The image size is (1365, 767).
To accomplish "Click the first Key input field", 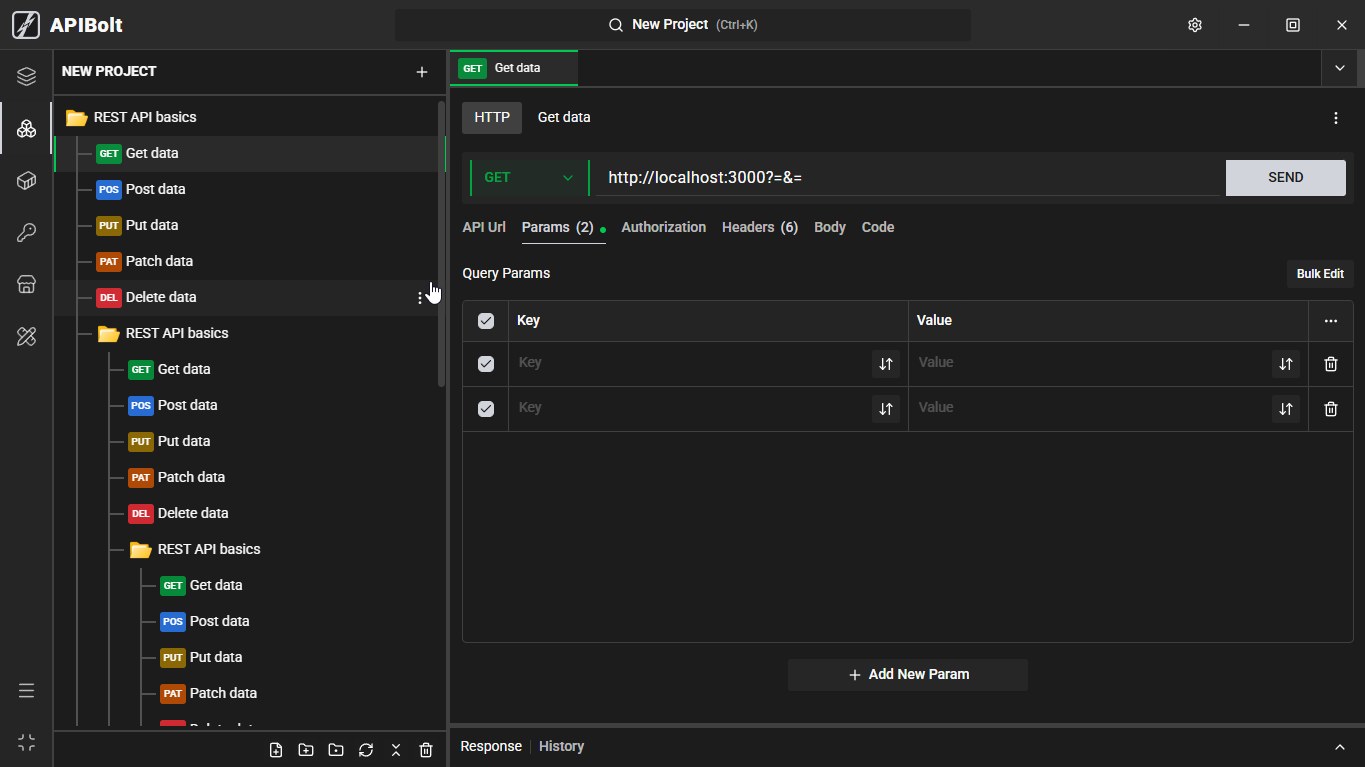I will coord(692,363).
